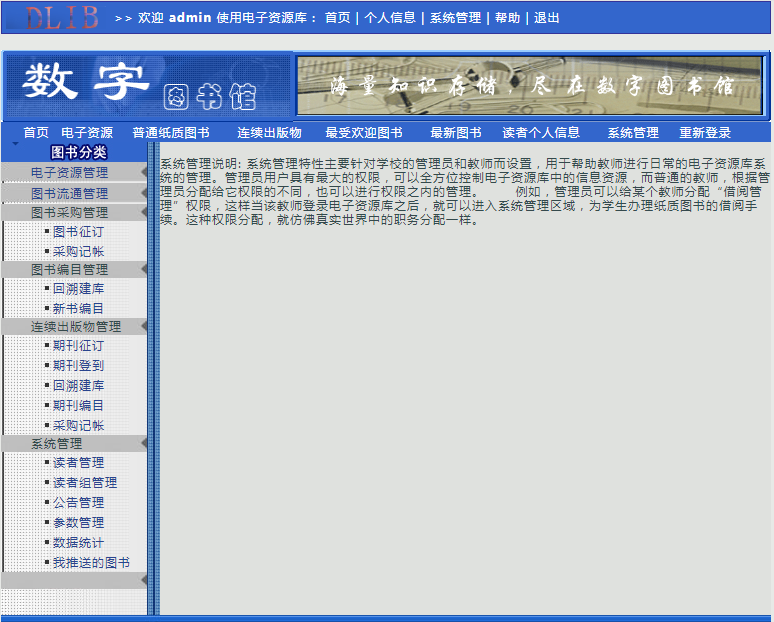Click the 数字图书馆 logo banner

(x=148, y=86)
